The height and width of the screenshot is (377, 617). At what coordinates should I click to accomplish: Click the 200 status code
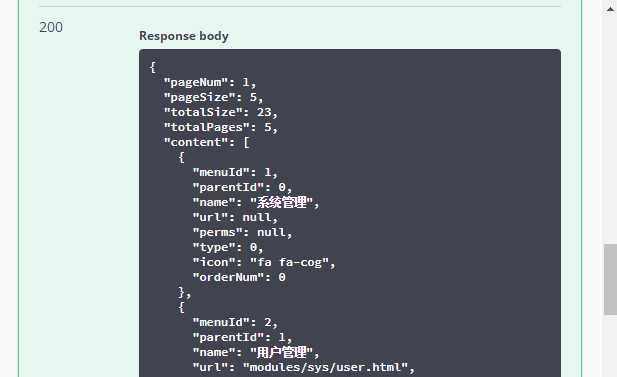tap(51, 28)
